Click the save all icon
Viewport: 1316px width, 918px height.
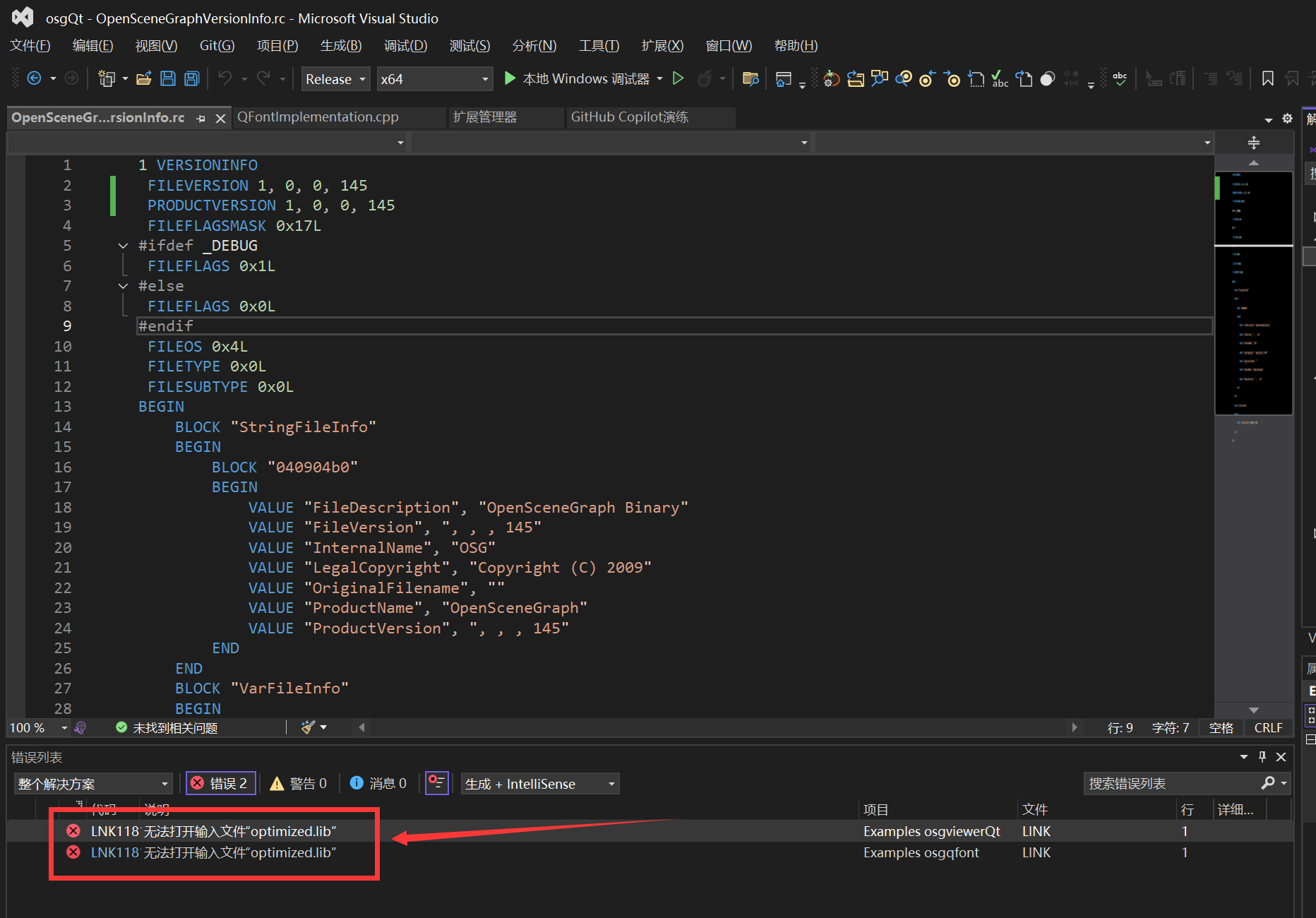(192, 78)
